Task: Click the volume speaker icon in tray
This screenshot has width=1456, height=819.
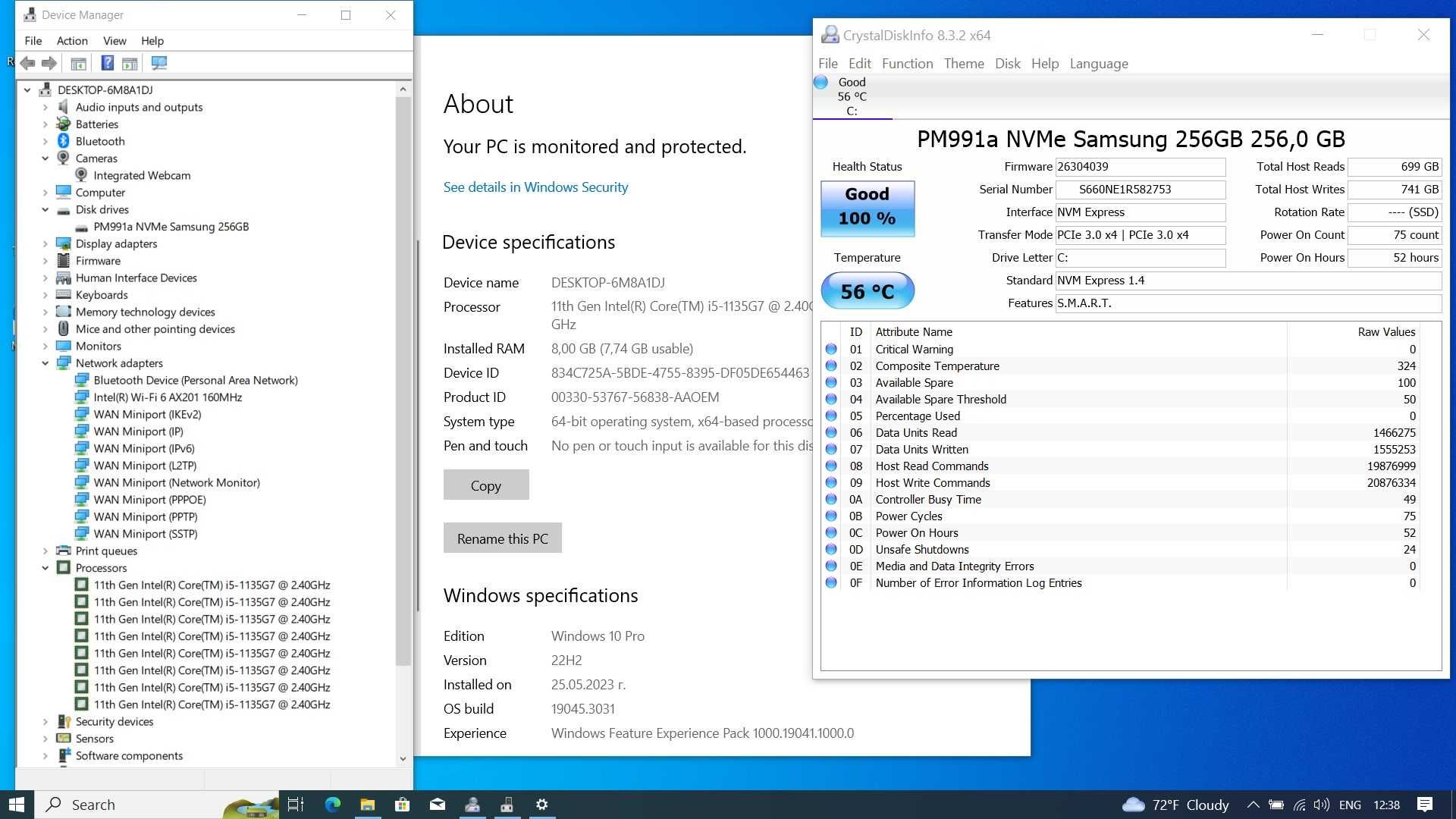Action: coord(1322,805)
